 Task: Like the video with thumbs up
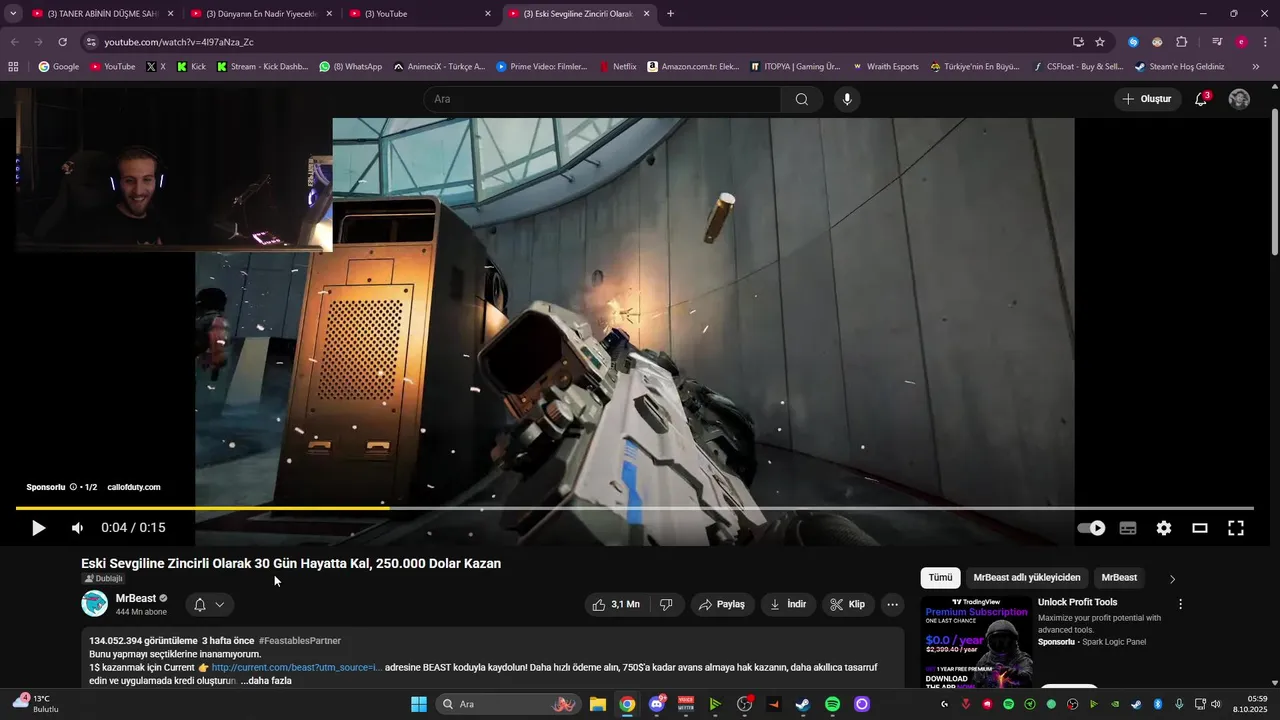(616, 604)
